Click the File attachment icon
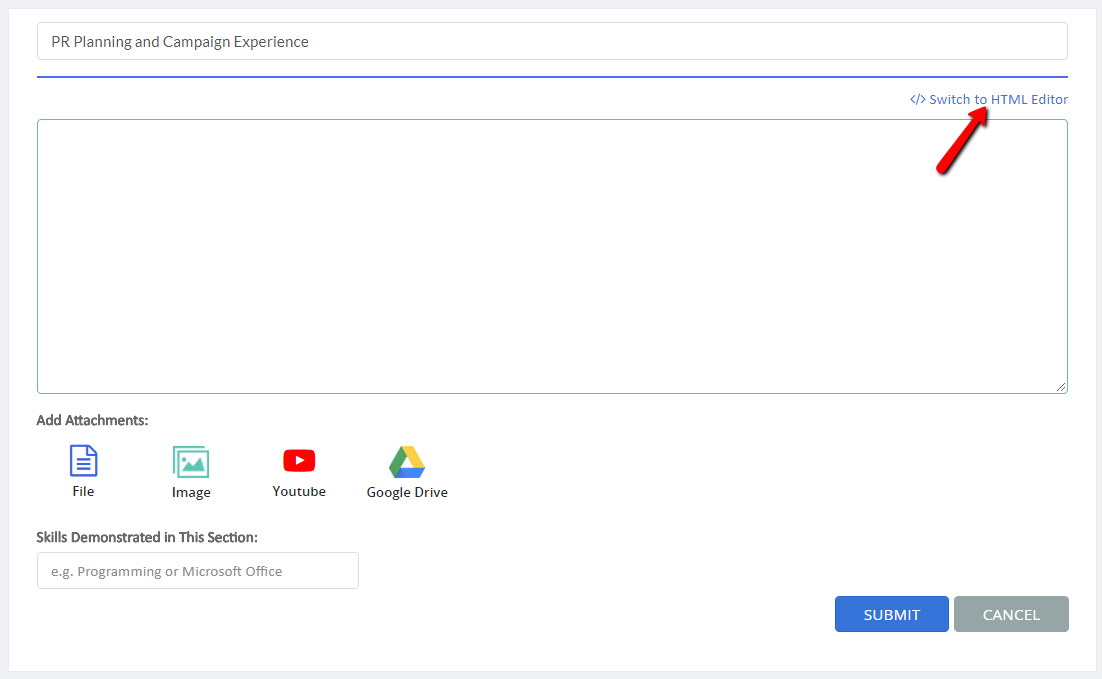 [83, 461]
